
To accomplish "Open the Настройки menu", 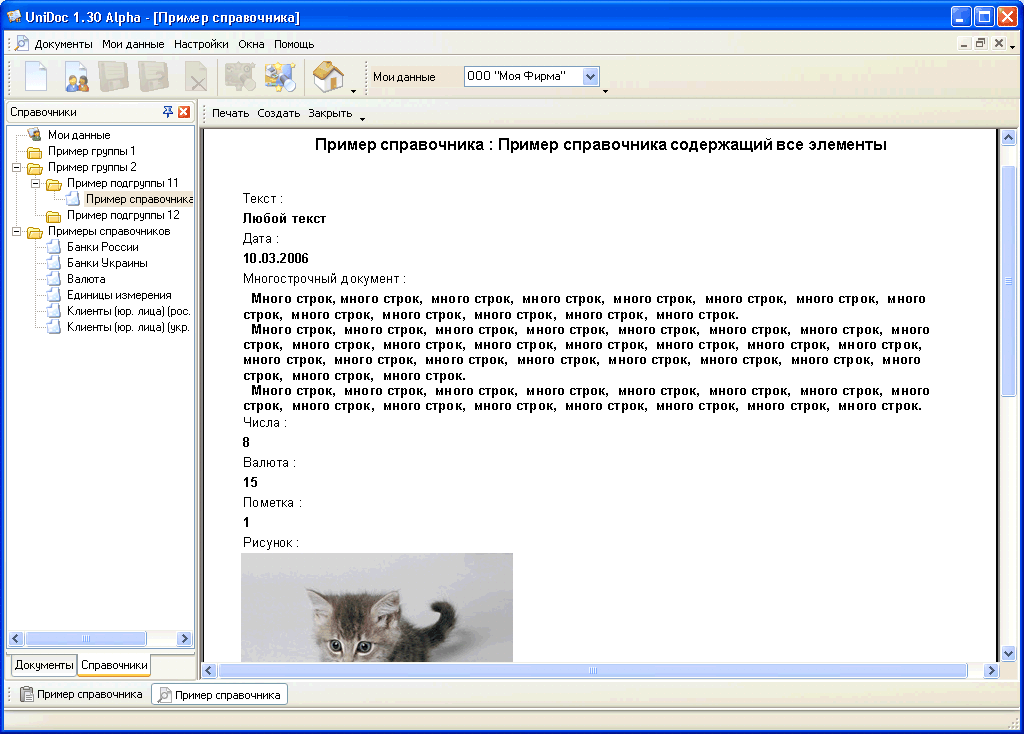I will pos(201,44).
